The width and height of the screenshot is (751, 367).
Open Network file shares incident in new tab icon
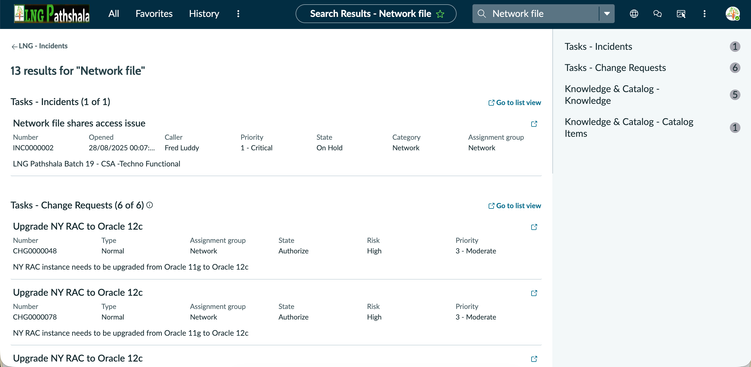click(x=534, y=124)
